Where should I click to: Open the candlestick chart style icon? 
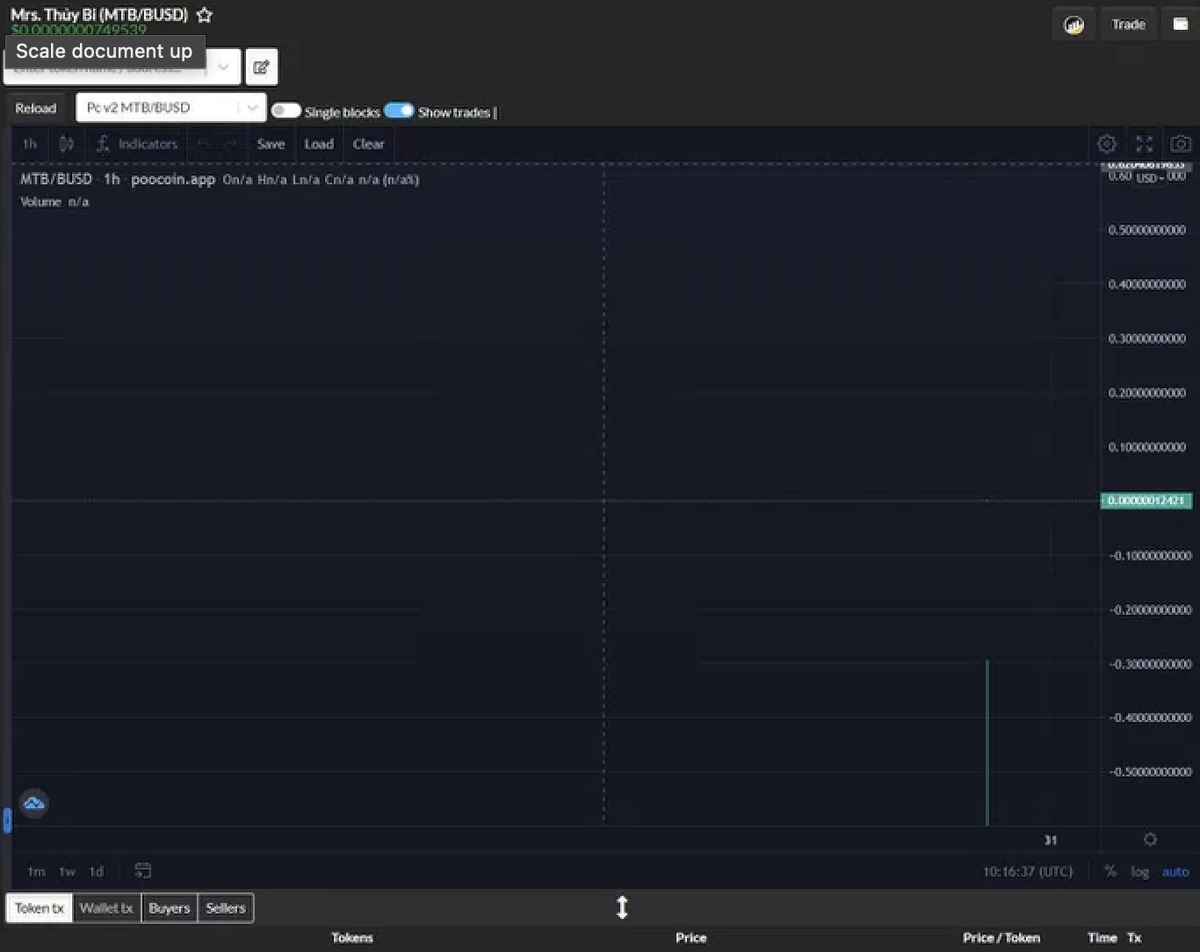click(67, 144)
